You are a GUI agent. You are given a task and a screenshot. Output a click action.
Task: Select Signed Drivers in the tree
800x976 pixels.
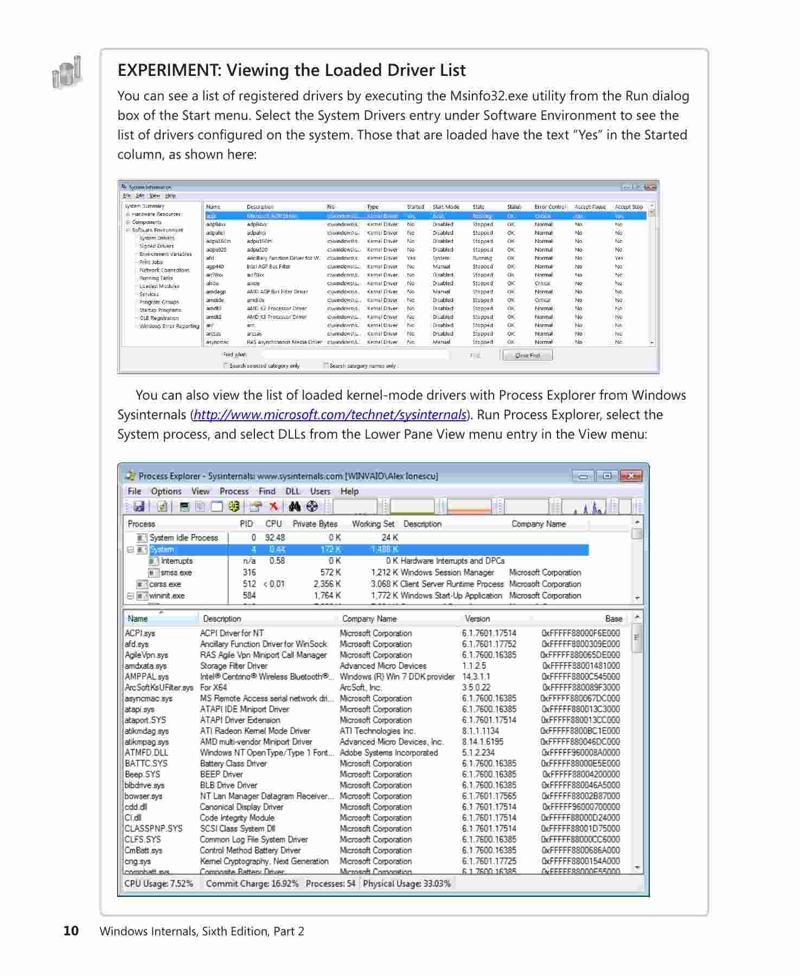coord(157,246)
